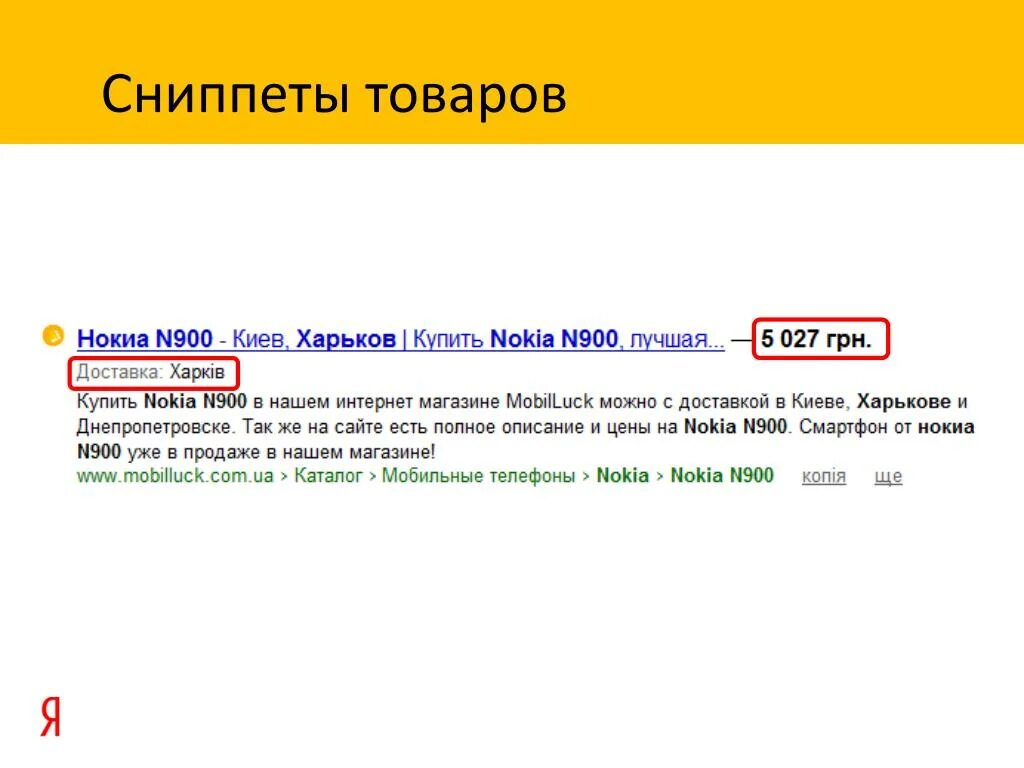Click the Сниппеты товаров slide title
Viewport: 1024px width, 768px height.
coord(334,95)
